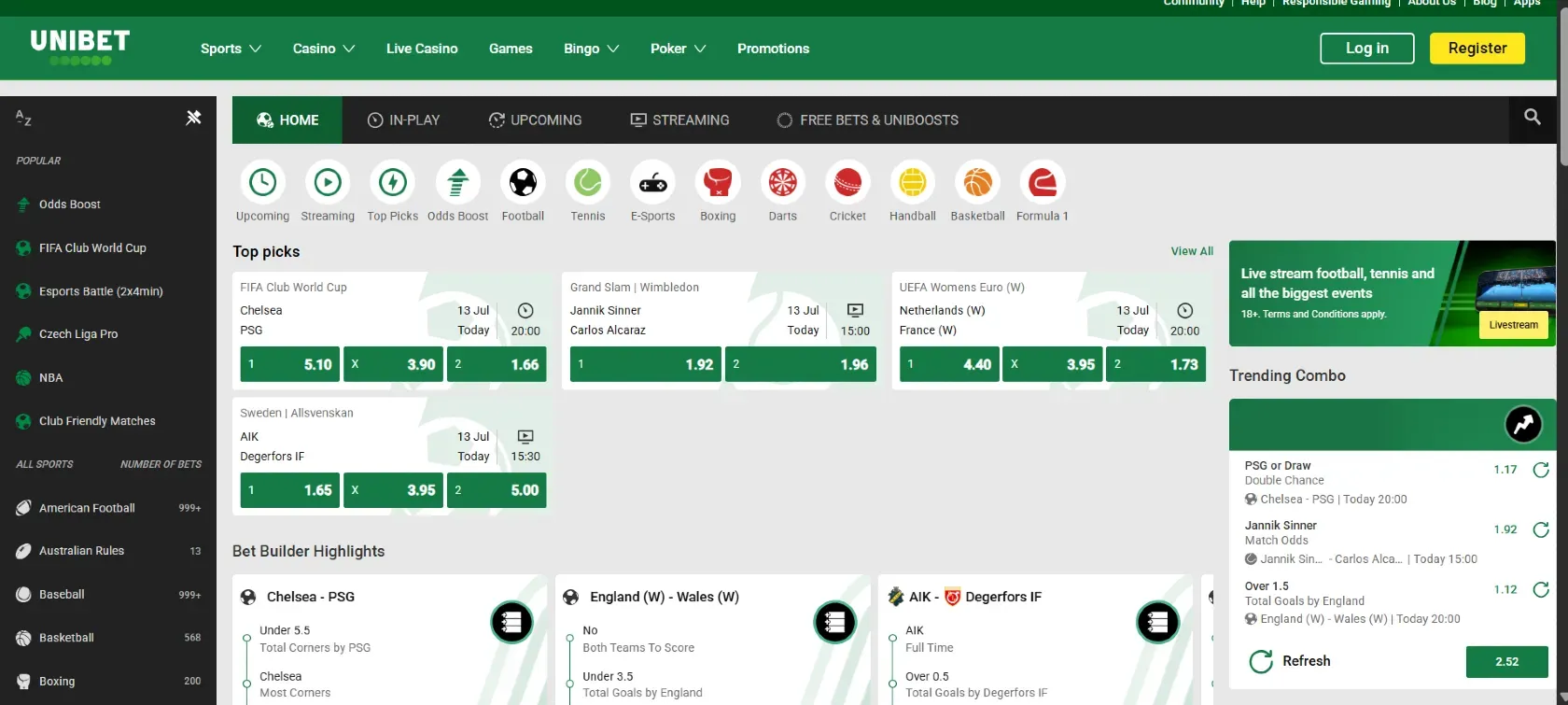Choose the Cricket ball icon
The height and width of the screenshot is (705, 1568).
click(x=847, y=182)
